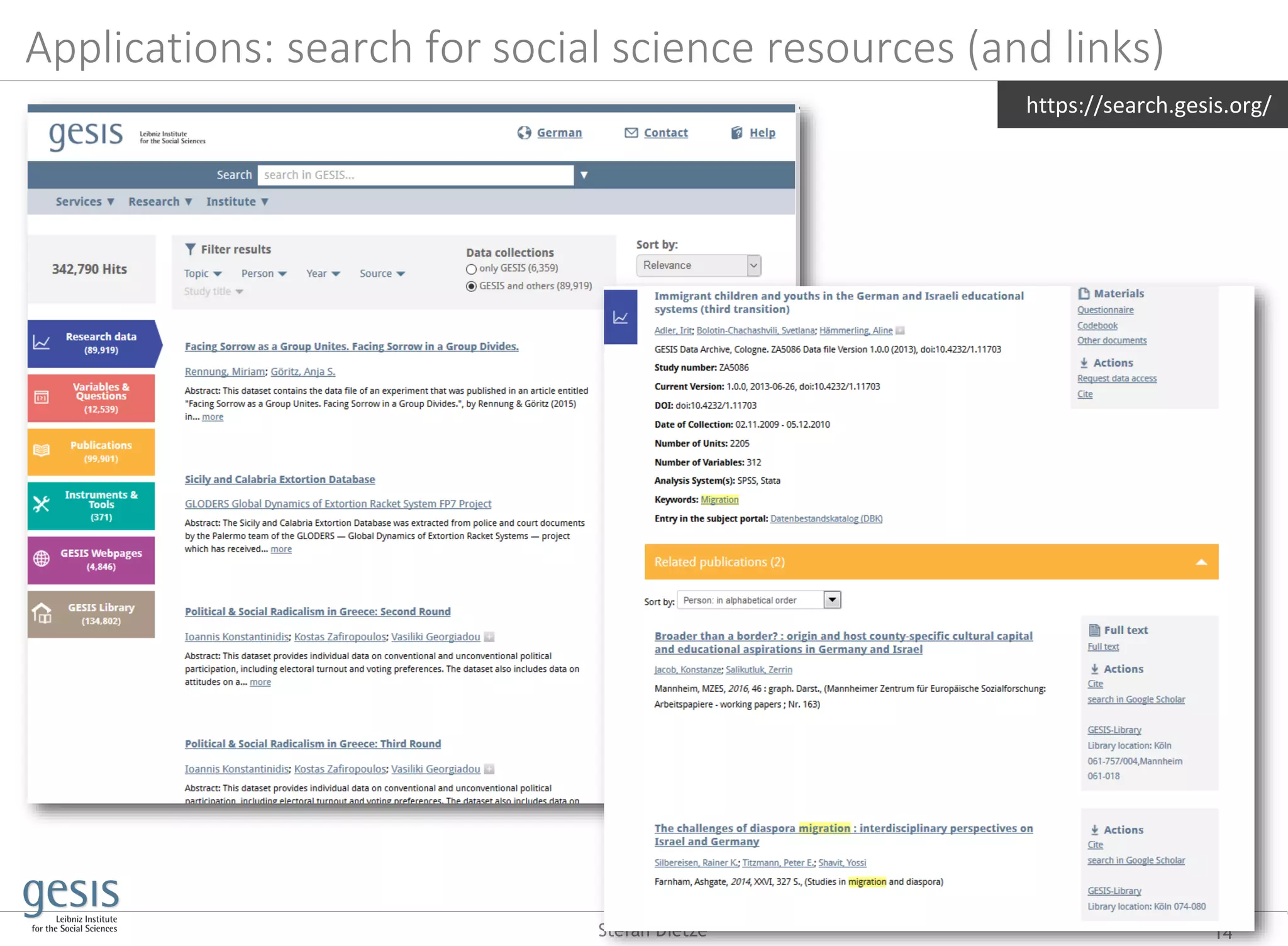Click the Full text link under Full text heading

[x=1103, y=647]
